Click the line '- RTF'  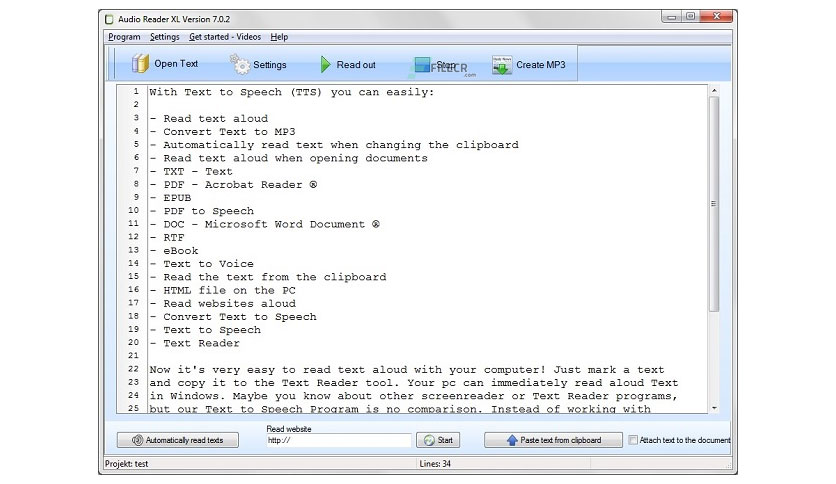[167, 237]
